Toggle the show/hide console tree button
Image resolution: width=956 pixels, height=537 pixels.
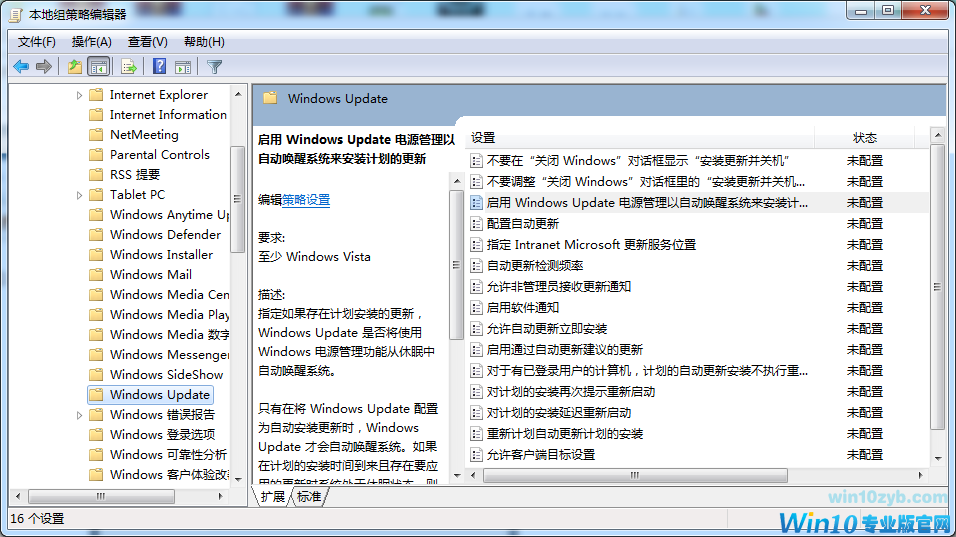click(x=99, y=67)
